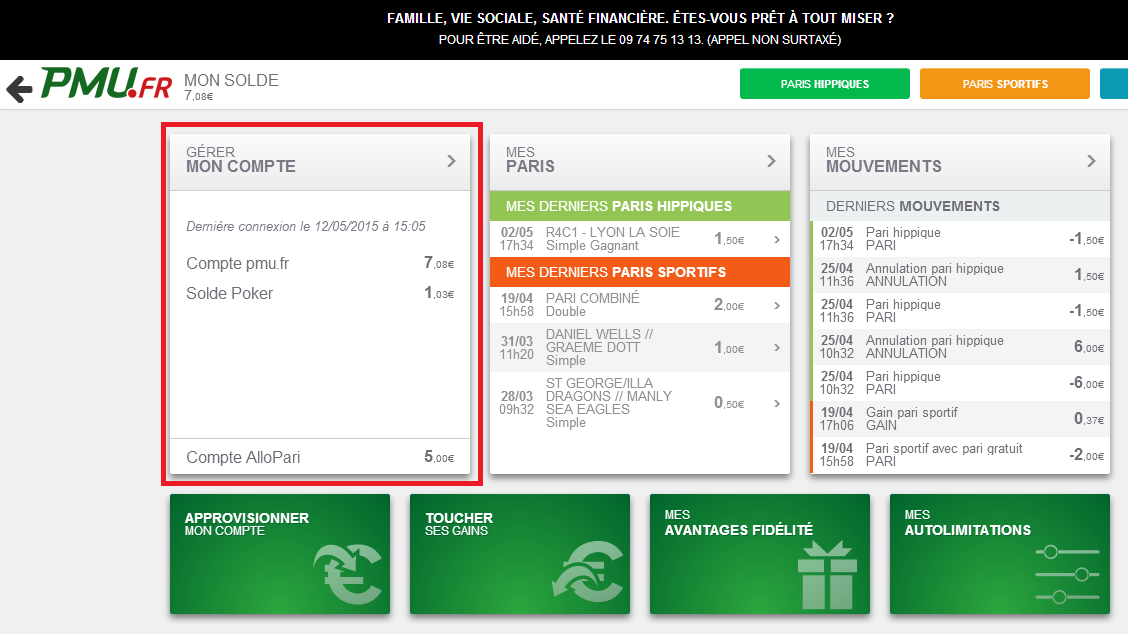Click the Mon Solde label in header
The width and height of the screenshot is (1128, 634).
pyautogui.click(x=231, y=81)
